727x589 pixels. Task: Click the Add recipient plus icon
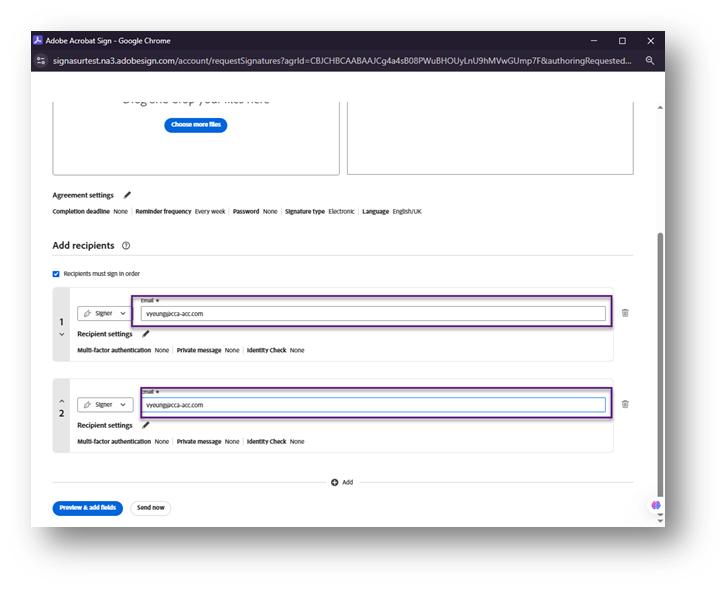click(x=335, y=482)
